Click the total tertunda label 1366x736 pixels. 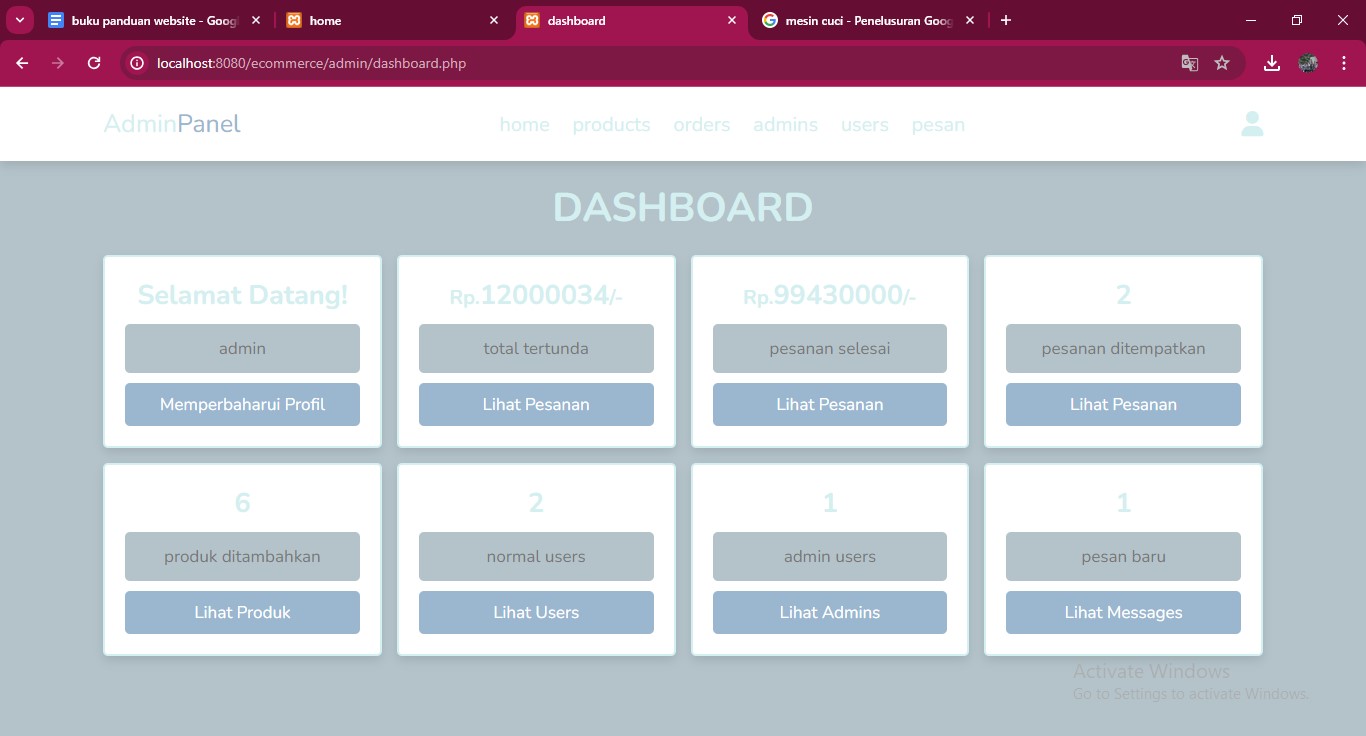pos(536,348)
